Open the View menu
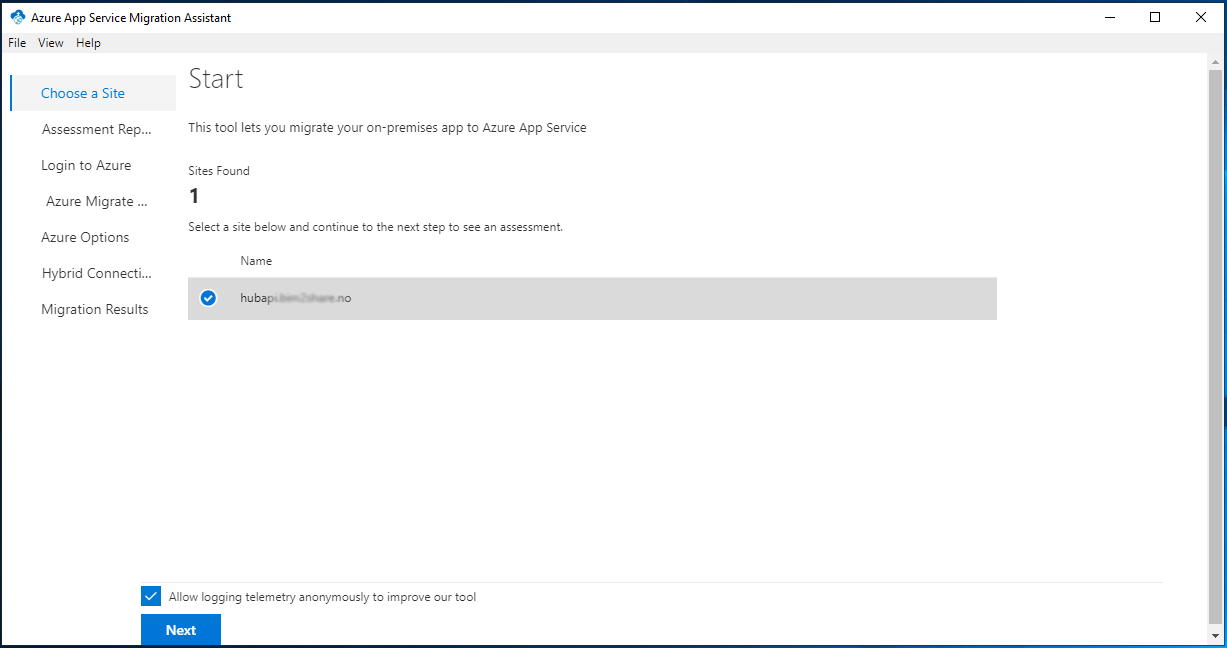This screenshot has height=648, width=1227. click(x=51, y=43)
